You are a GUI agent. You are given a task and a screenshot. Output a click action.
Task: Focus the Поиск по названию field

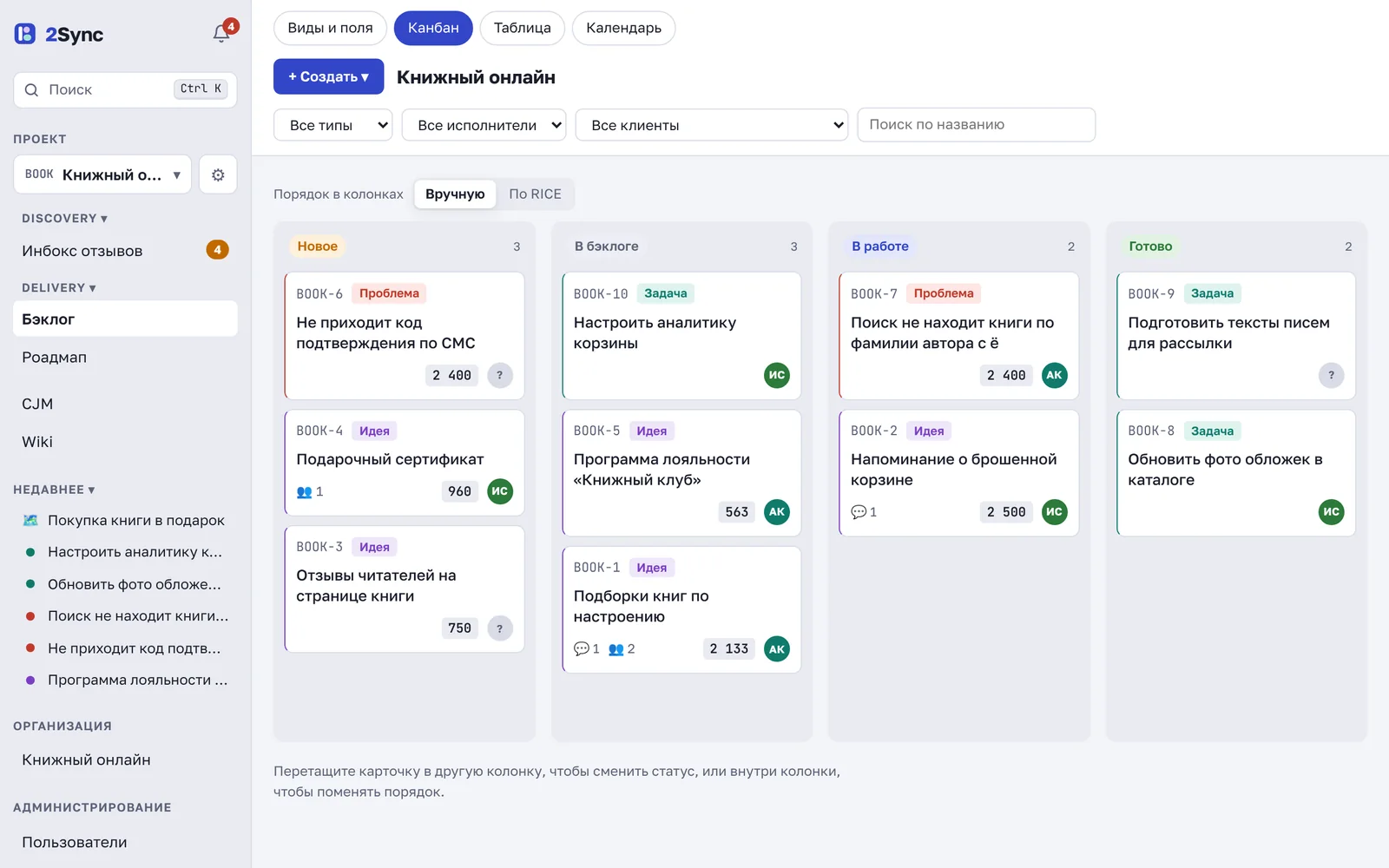click(976, 124)
